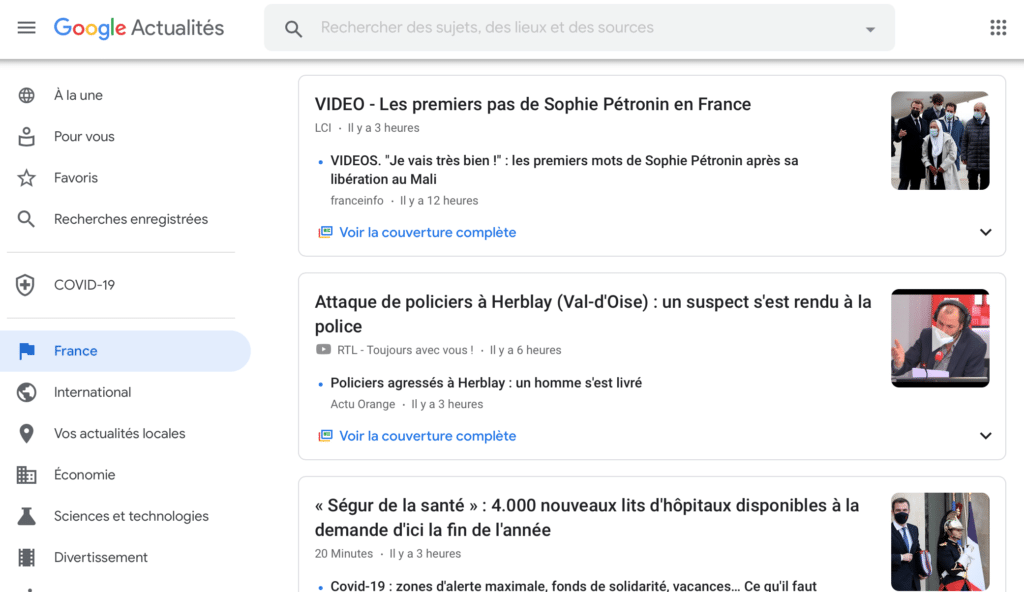Open the navigation hamburger menu
The height and width of the screenshot is (592, 1024).
[26, 27]
